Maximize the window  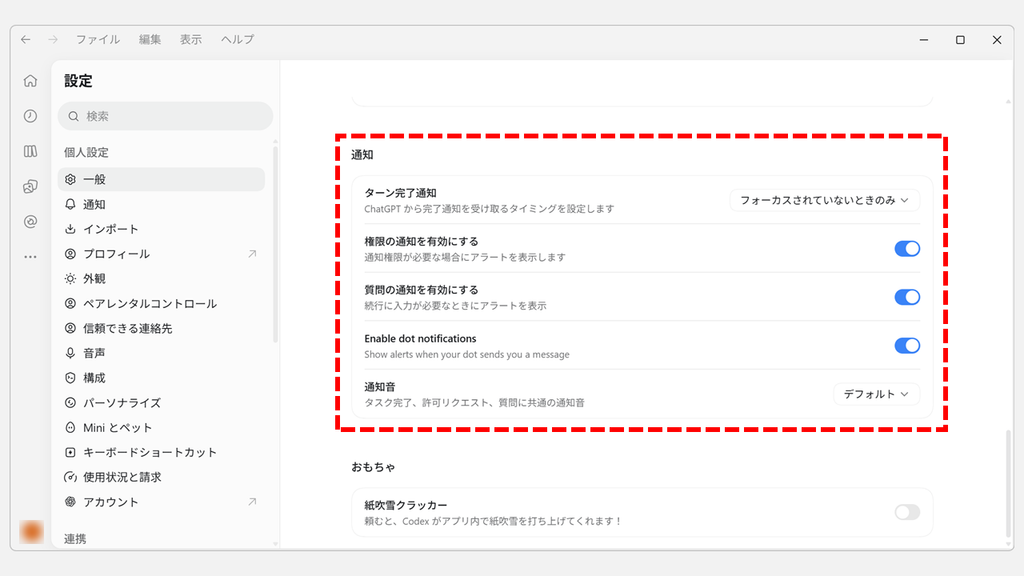[960, 40]
